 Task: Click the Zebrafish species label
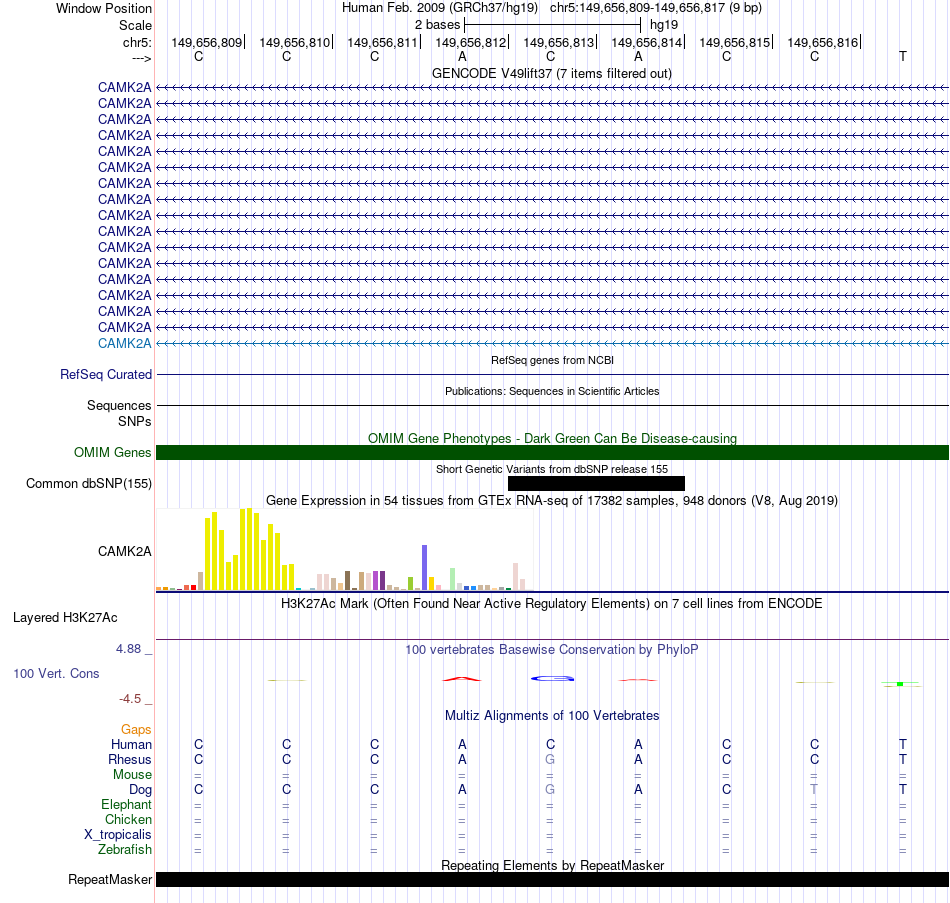125,850
